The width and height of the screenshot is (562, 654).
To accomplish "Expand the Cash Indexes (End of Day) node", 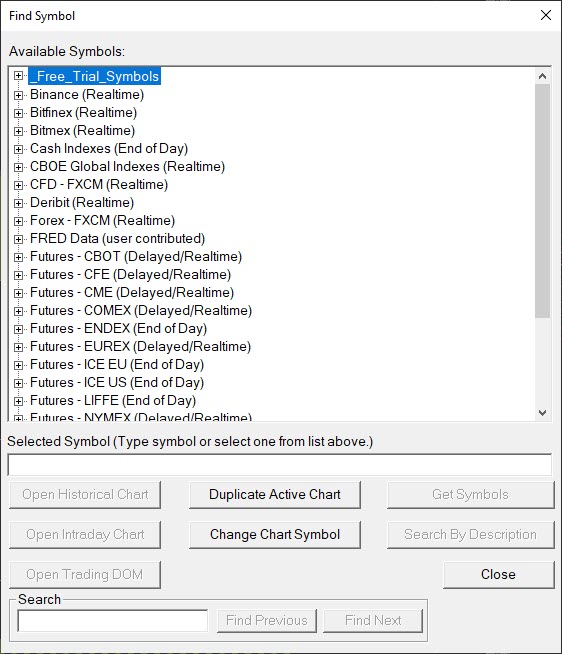I will coord(18,149).
